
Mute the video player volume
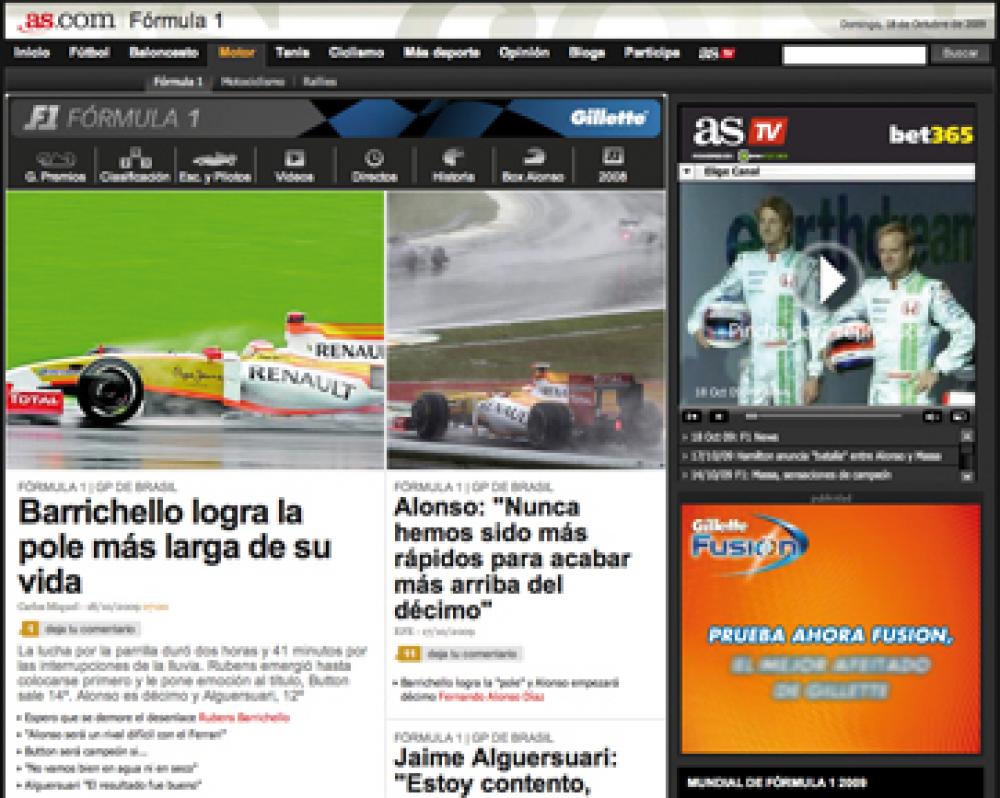coord(932,417)
